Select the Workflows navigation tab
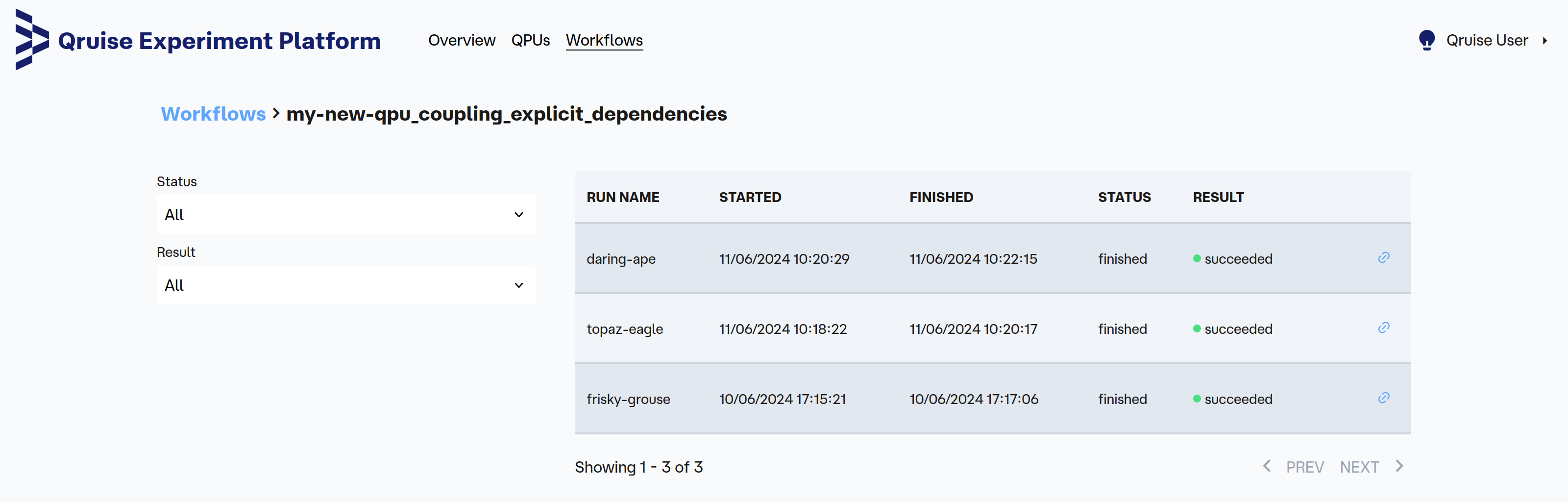The width and height of the screenshot is (1568, 503). (604, 40)
